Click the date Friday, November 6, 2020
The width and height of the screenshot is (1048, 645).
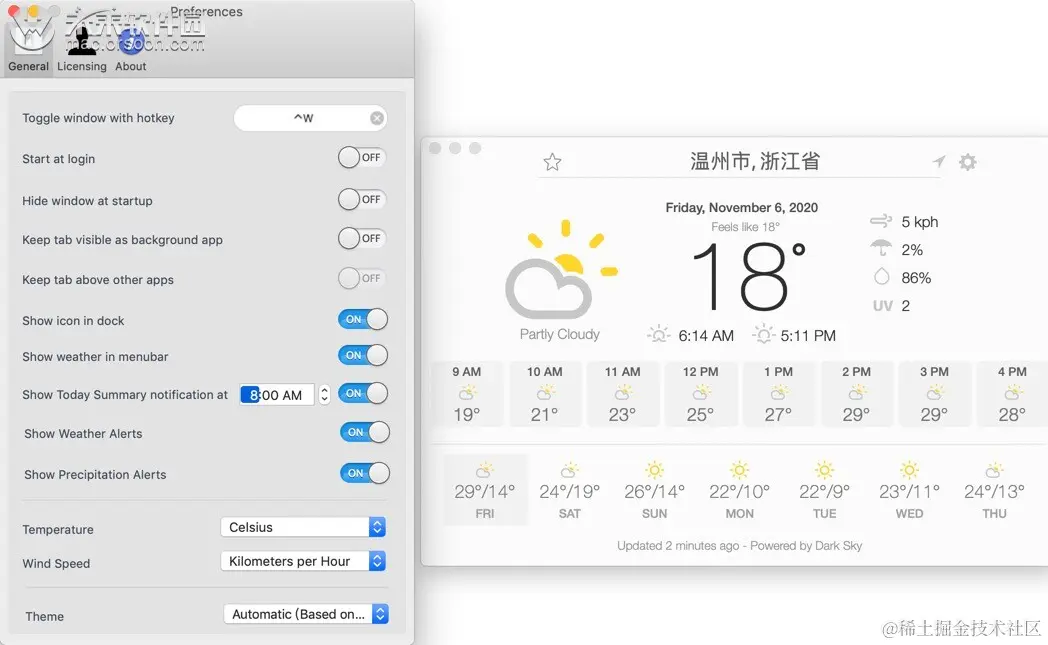click(742, 207)
